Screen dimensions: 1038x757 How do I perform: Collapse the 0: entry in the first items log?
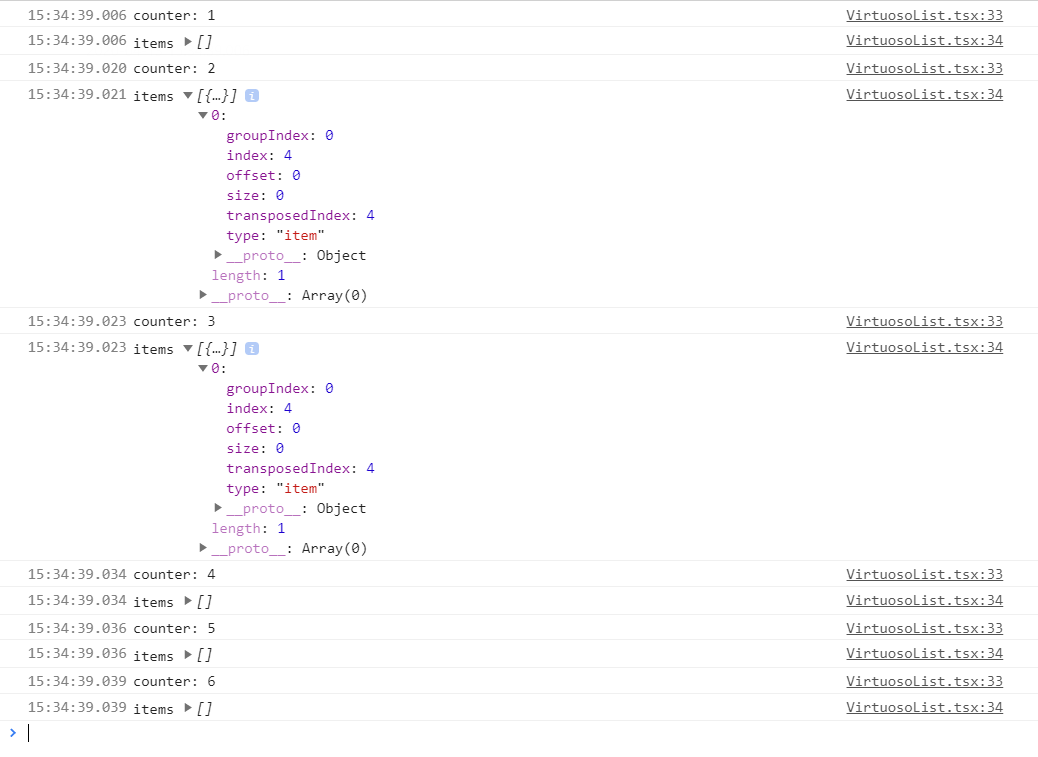coord(204,115)
